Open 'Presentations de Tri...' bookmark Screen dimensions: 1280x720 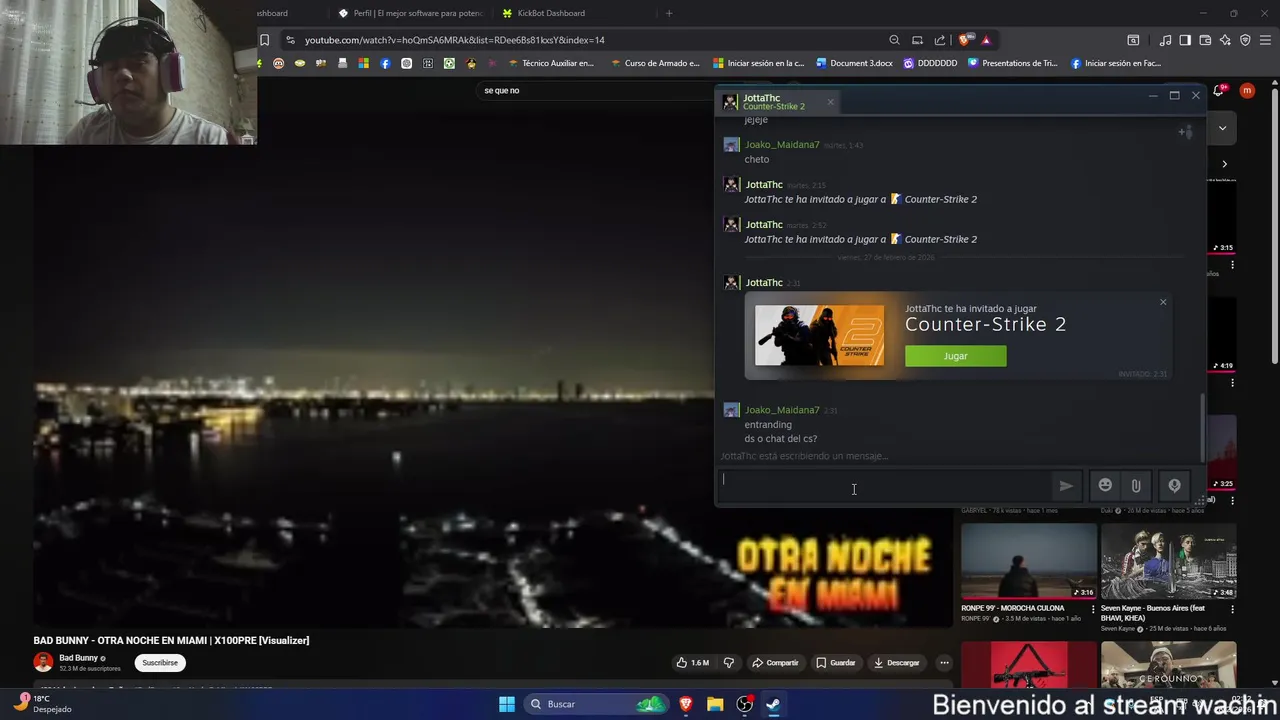click(x=1012, y=63)
